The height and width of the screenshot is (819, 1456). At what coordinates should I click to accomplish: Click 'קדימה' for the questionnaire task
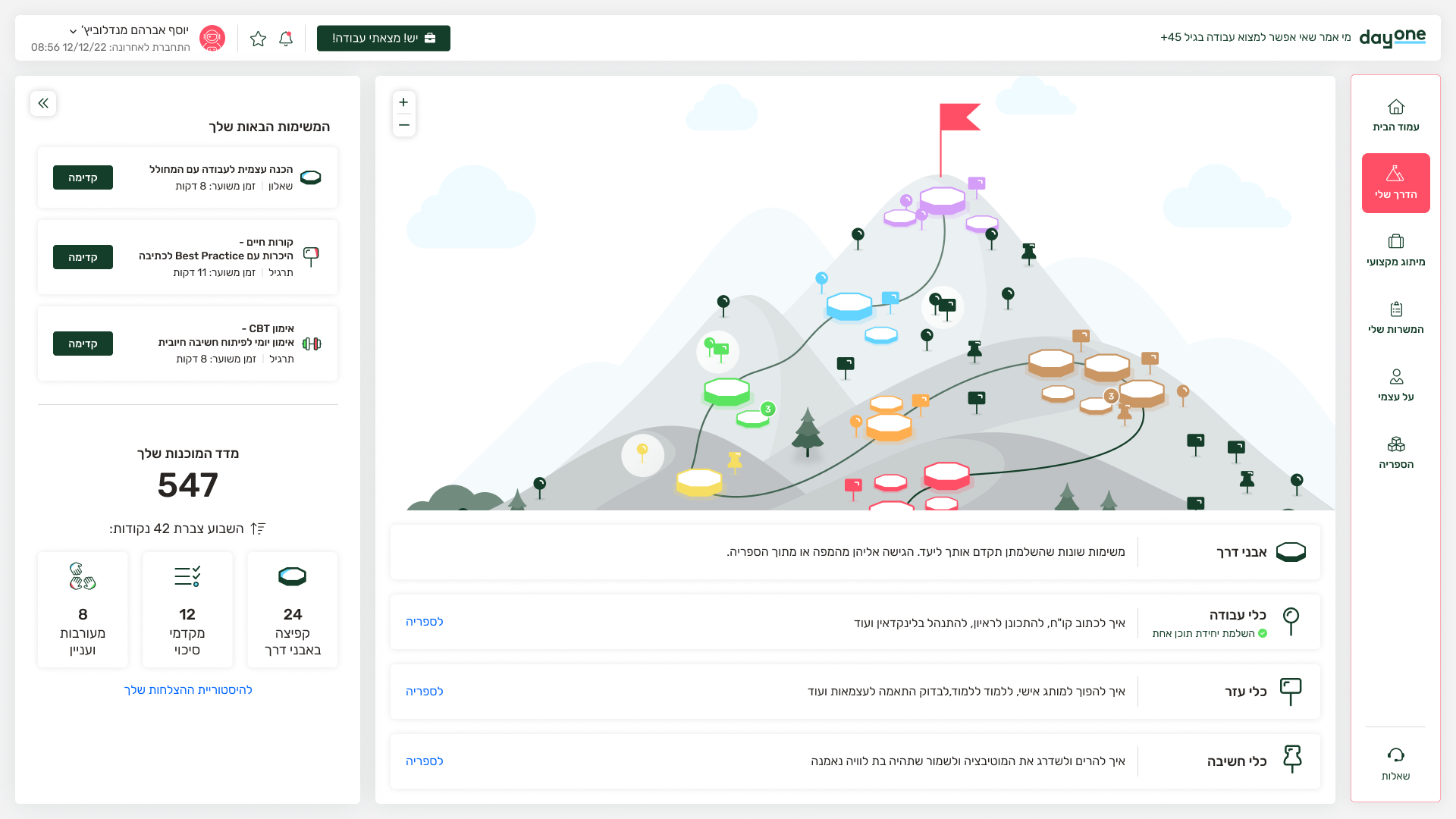83,177
